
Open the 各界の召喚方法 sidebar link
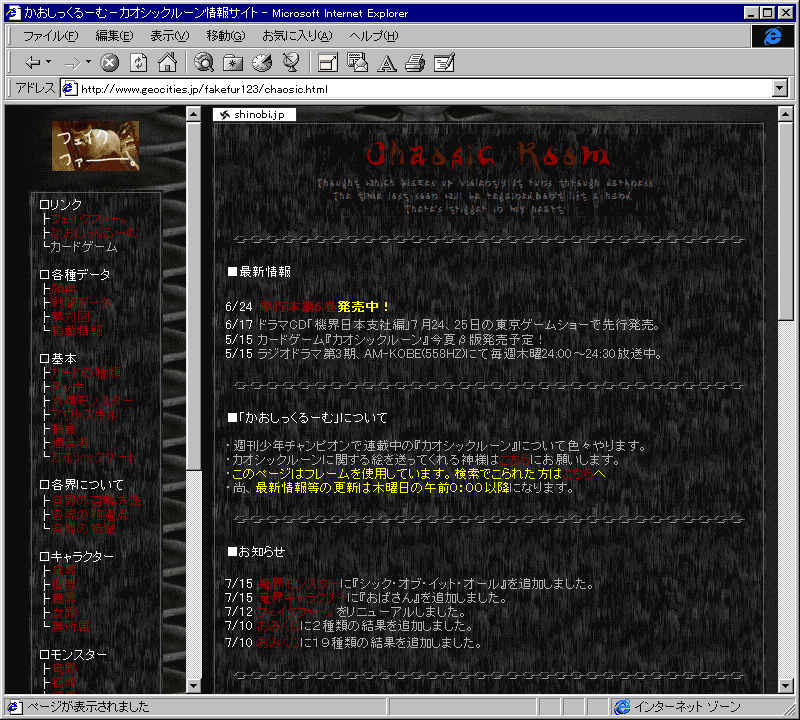(x=96, y=501)
